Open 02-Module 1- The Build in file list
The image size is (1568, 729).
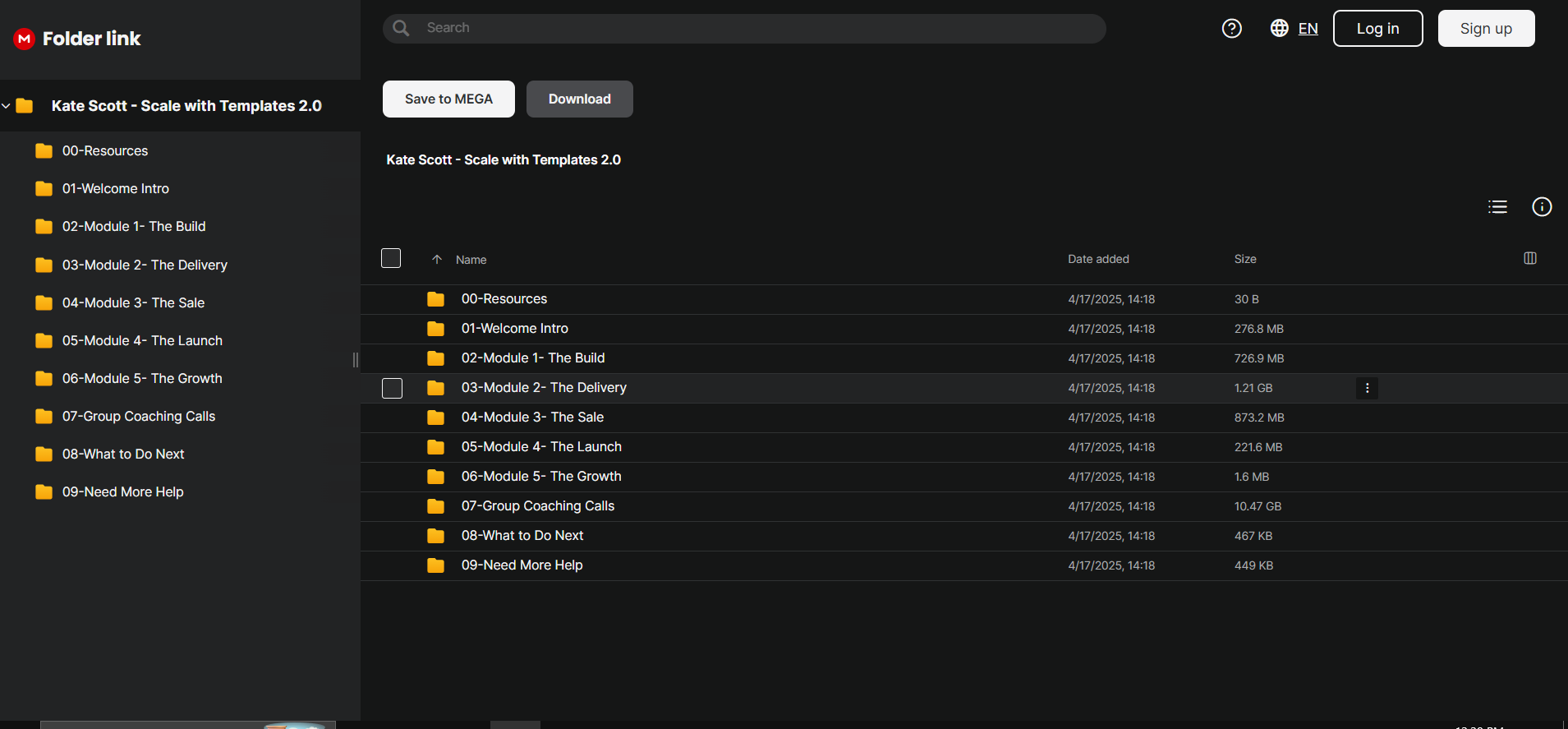(x=533, y=358)
